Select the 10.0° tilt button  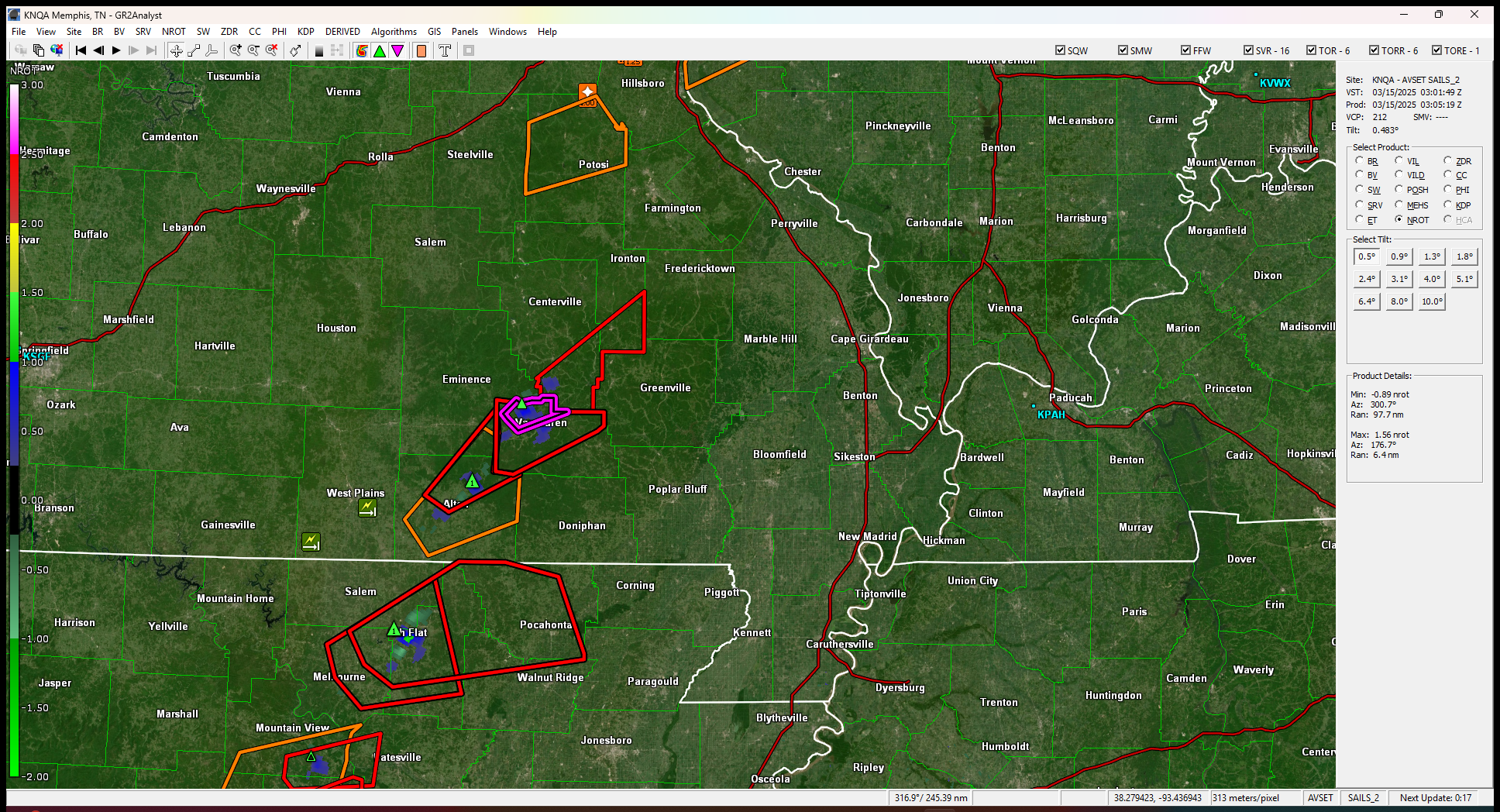tap(1432, 301)
